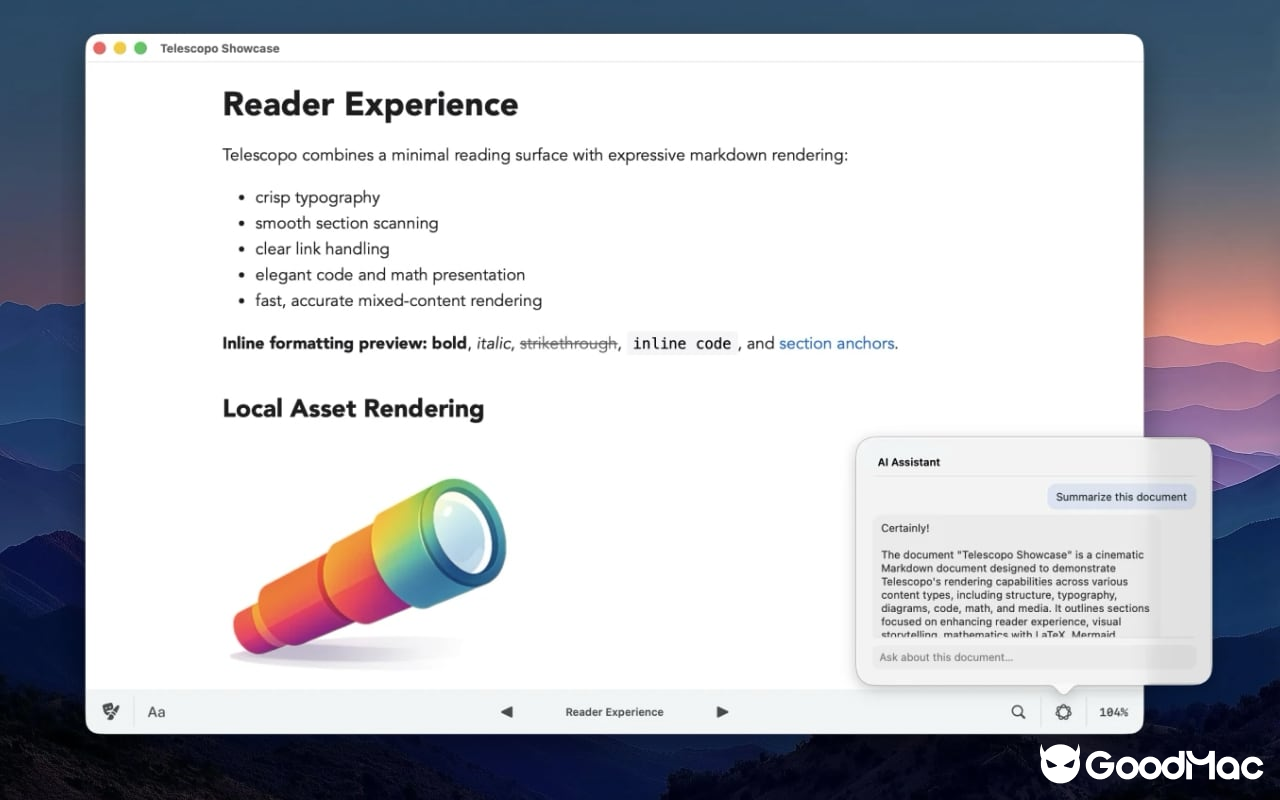Screen dimensions: 1280x800
Task: Click the rainbow telescope image
Action: (370, 567)
